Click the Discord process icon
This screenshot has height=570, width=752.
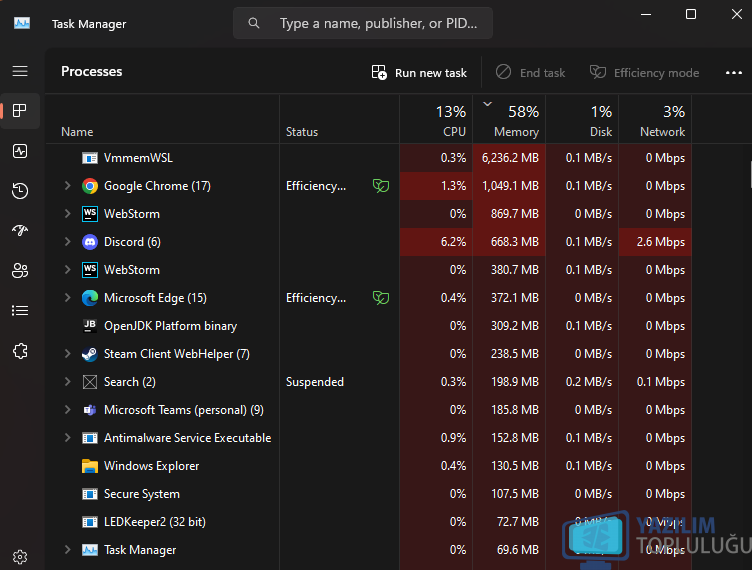point(90,242)
